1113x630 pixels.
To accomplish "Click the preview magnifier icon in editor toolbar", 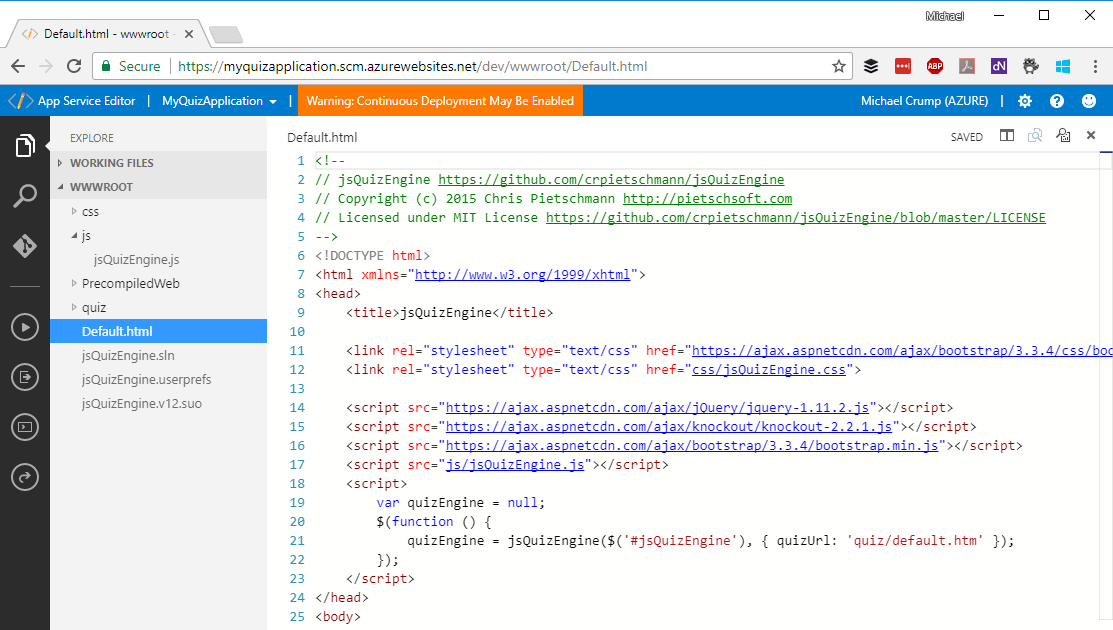I will click(x=1035, y=136).
